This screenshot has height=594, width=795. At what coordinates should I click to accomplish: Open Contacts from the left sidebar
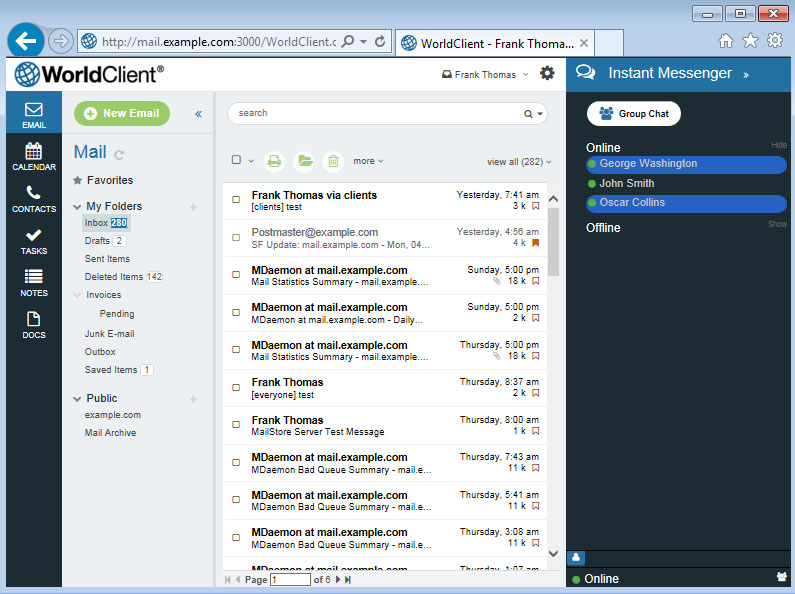[x=34, y=199]
